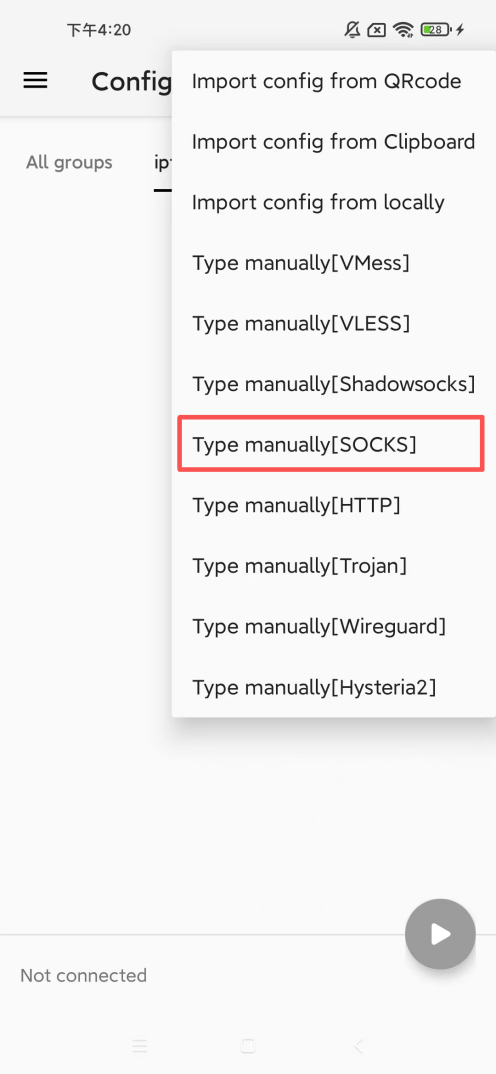496x1074 pixels.
Task: Select Type manually[Hysteria2] entry
Action: click(334, 686)
